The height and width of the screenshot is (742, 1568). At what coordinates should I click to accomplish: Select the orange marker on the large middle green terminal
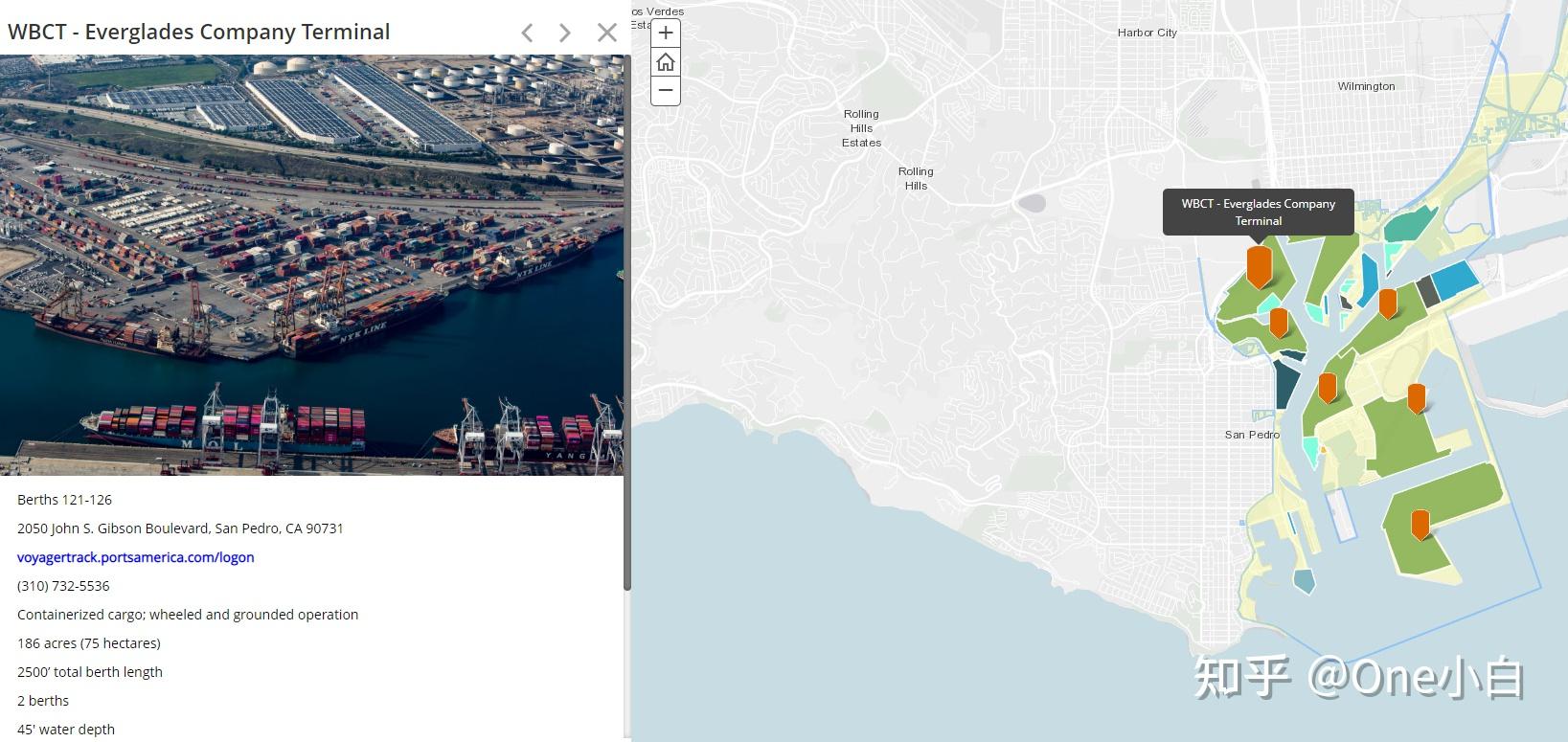[1417, 397]
